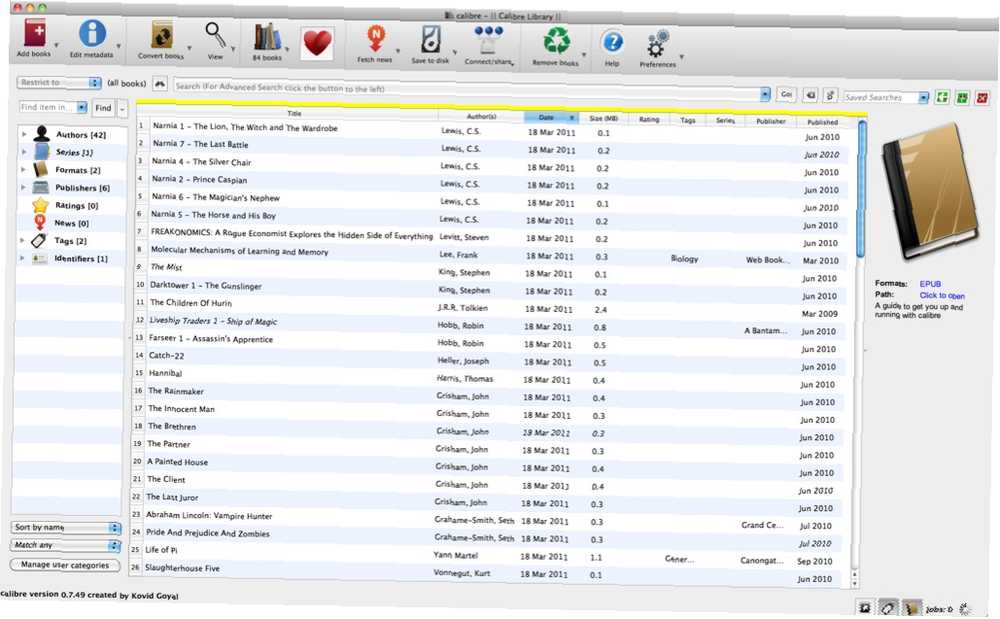
Task: Click the advanced search binoculars icon
Action: coord(160,84)
